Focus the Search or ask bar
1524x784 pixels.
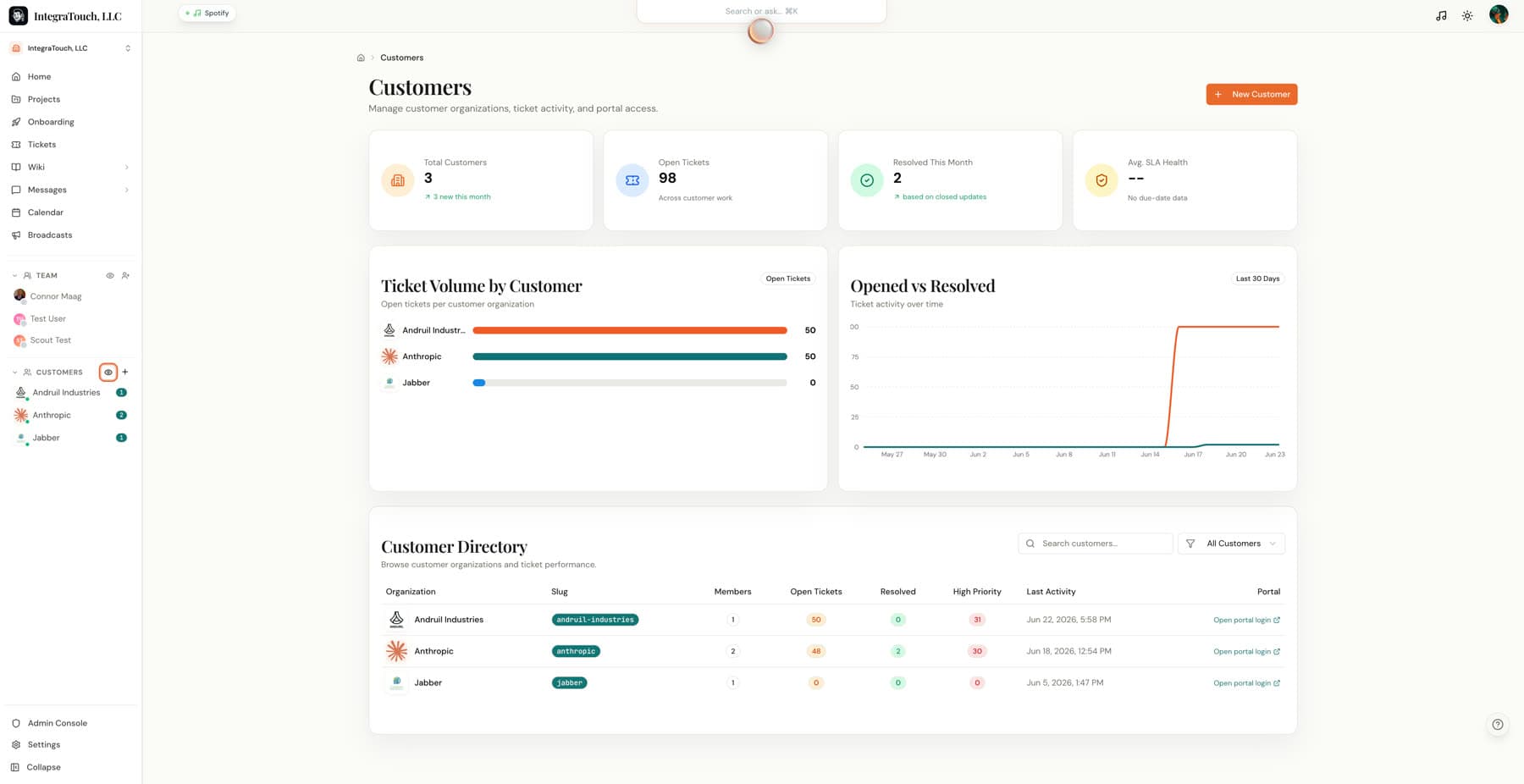coord(761,11)
